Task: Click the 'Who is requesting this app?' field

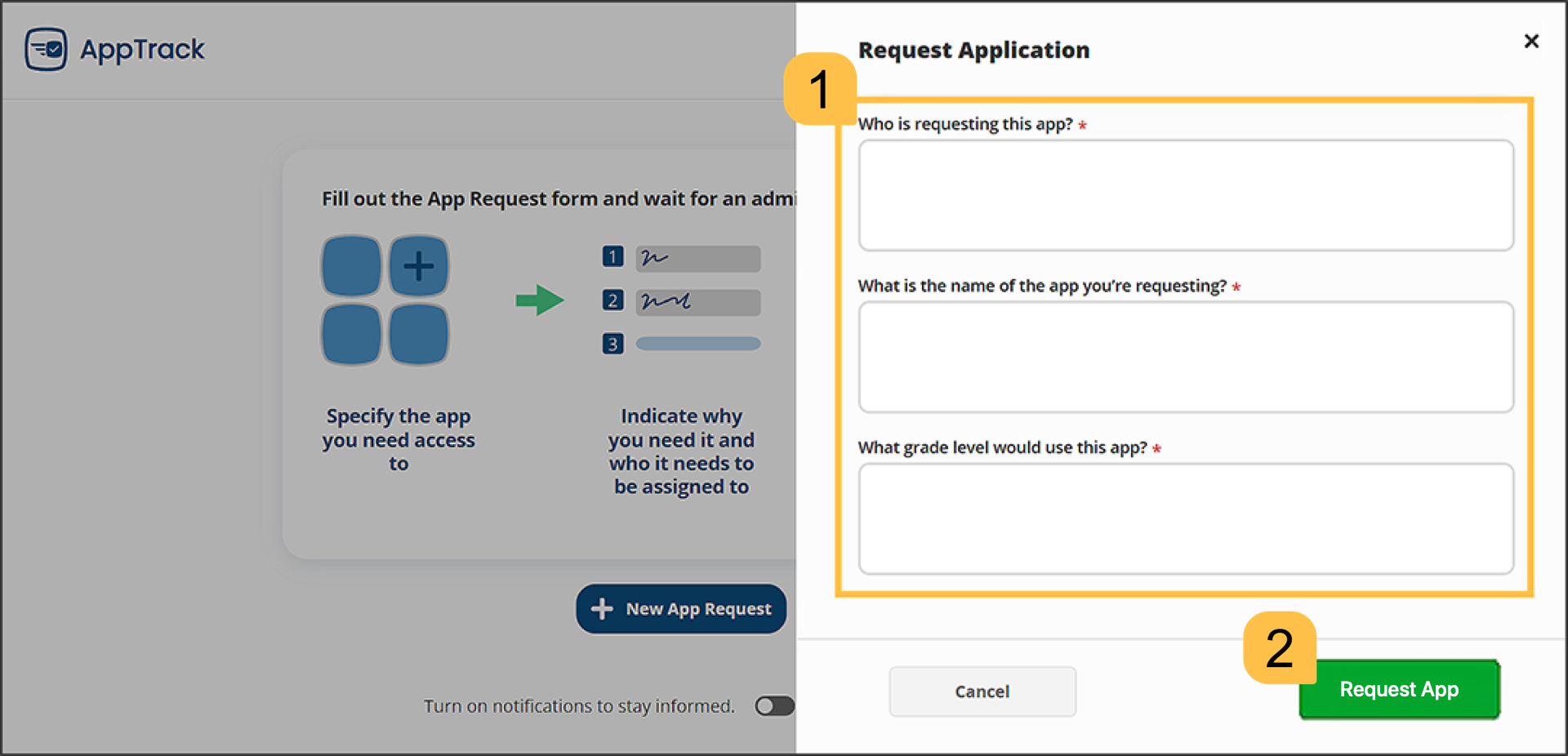Action: click(x=1186, y=195)
